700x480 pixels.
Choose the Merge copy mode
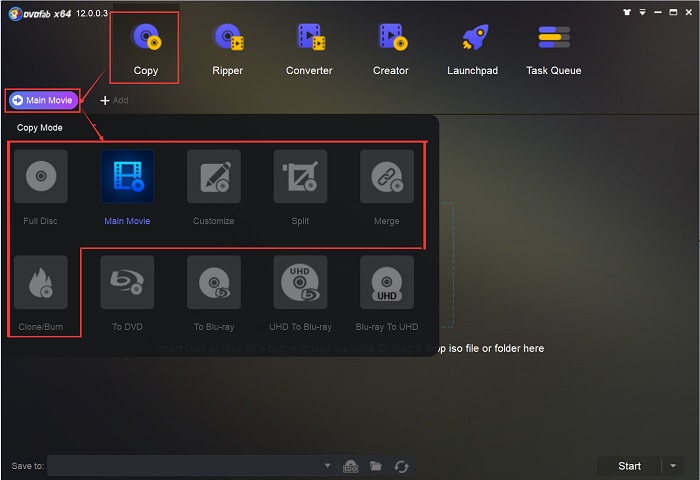pyautogui.click(x=386, y=177)
